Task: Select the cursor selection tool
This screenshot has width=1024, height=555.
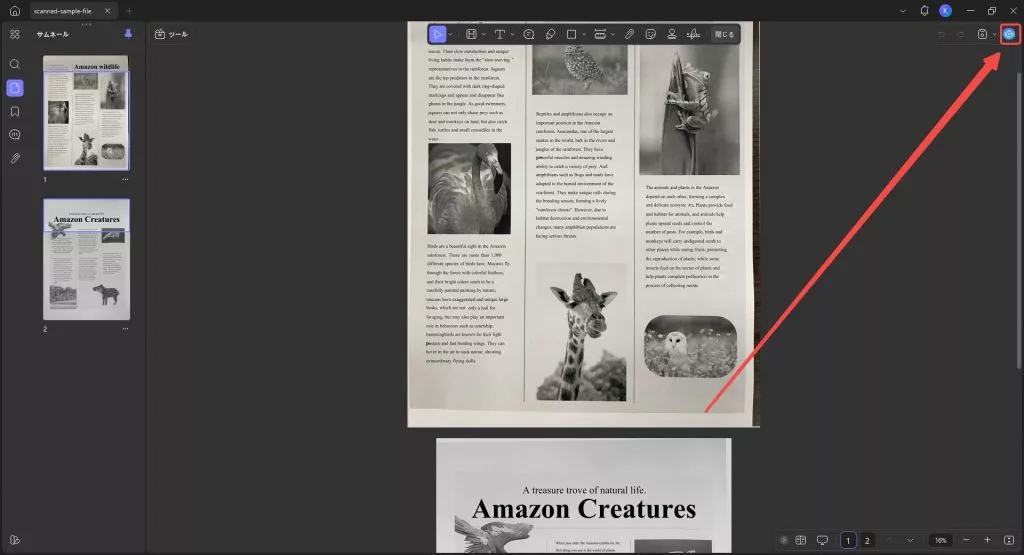Action: pos(437,34)
